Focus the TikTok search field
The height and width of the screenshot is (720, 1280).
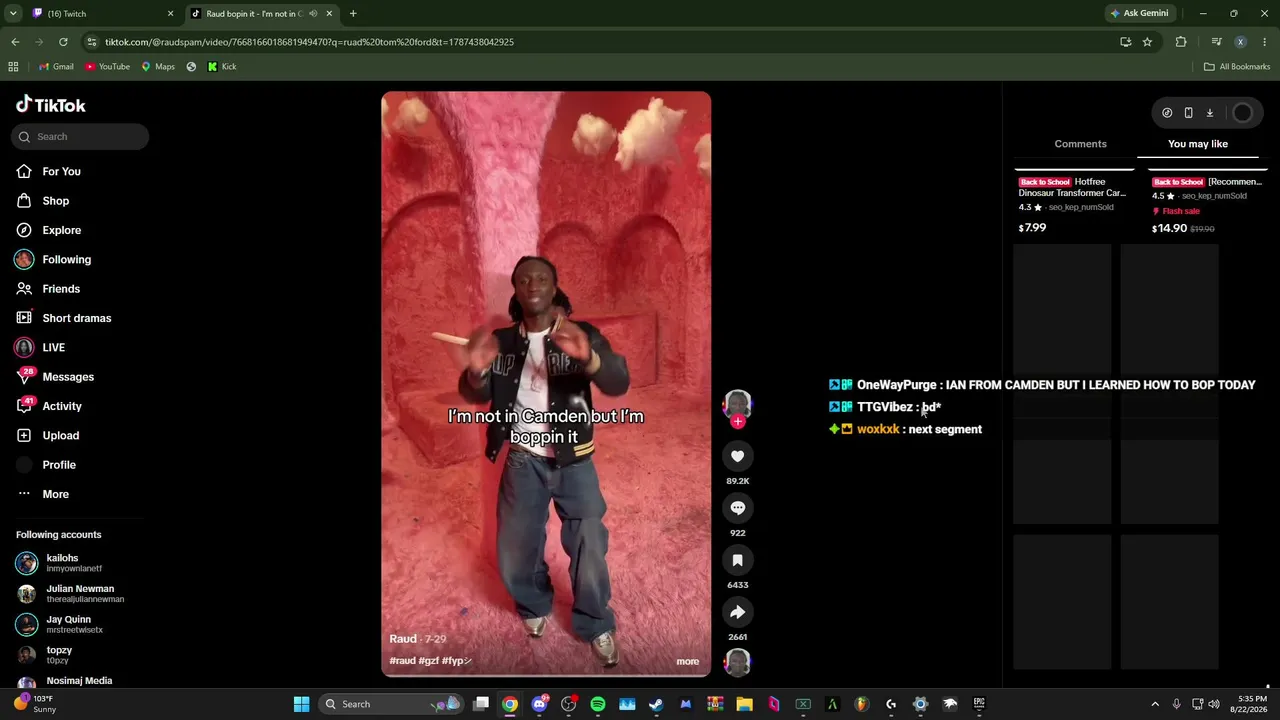click(80, 137)
